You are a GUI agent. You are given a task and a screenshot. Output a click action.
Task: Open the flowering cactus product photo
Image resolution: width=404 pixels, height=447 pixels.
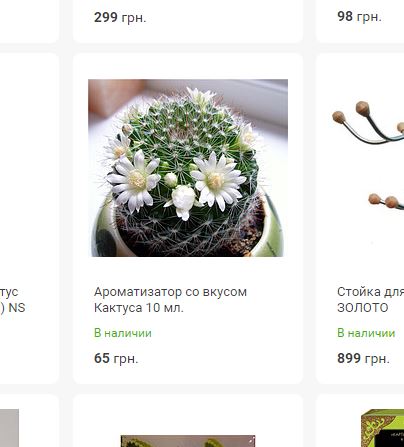click(188, 168)
